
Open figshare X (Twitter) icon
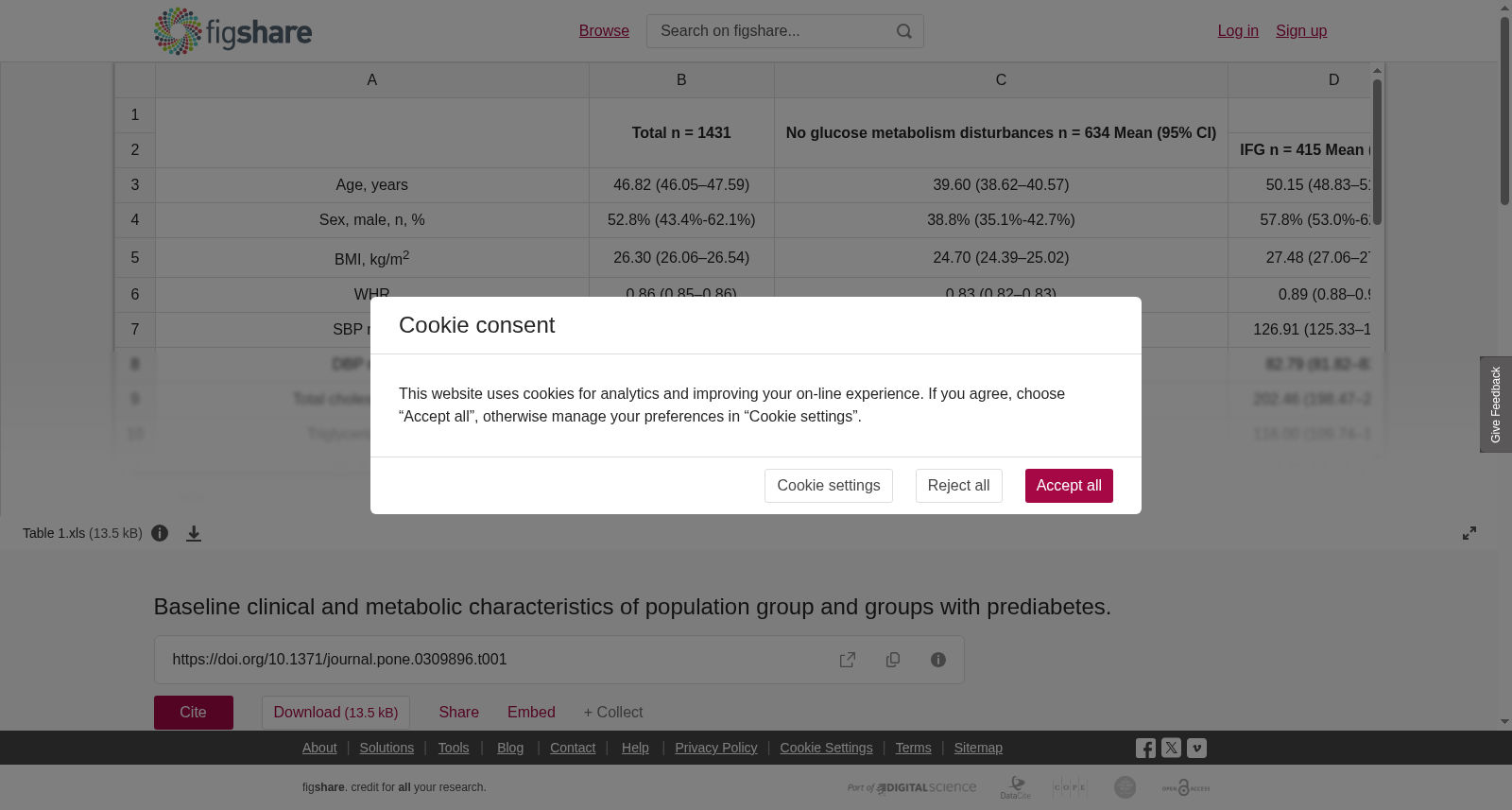(1171, 748)
